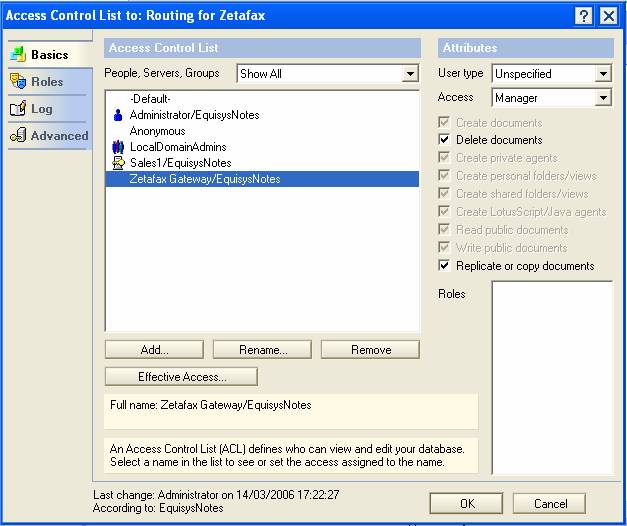Click group icon beside LocalDomainAdmins
The image size is (627, 526).
tap(118, 147)
